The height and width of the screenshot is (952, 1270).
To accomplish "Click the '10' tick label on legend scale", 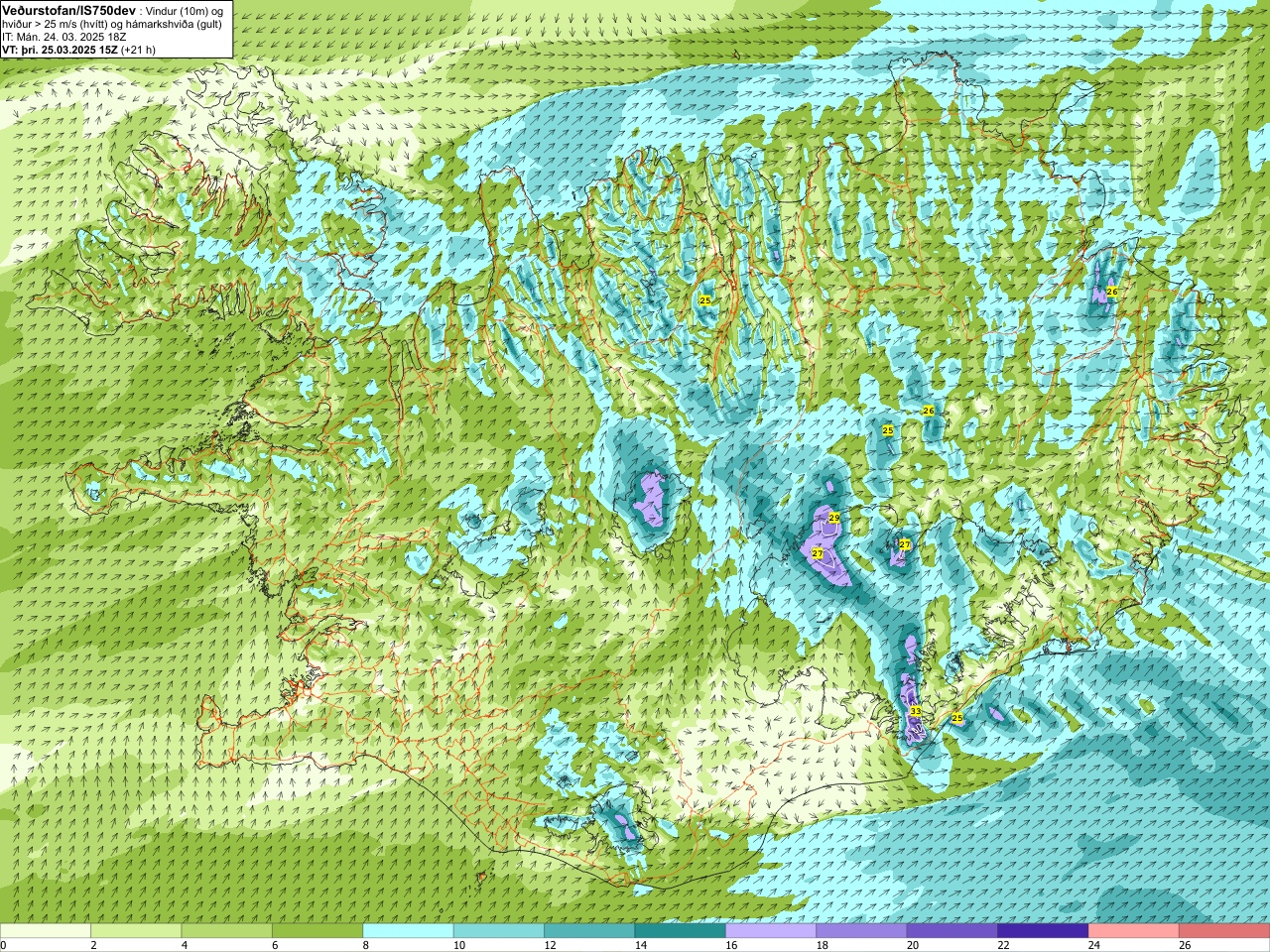I will [x=457, y=946].
